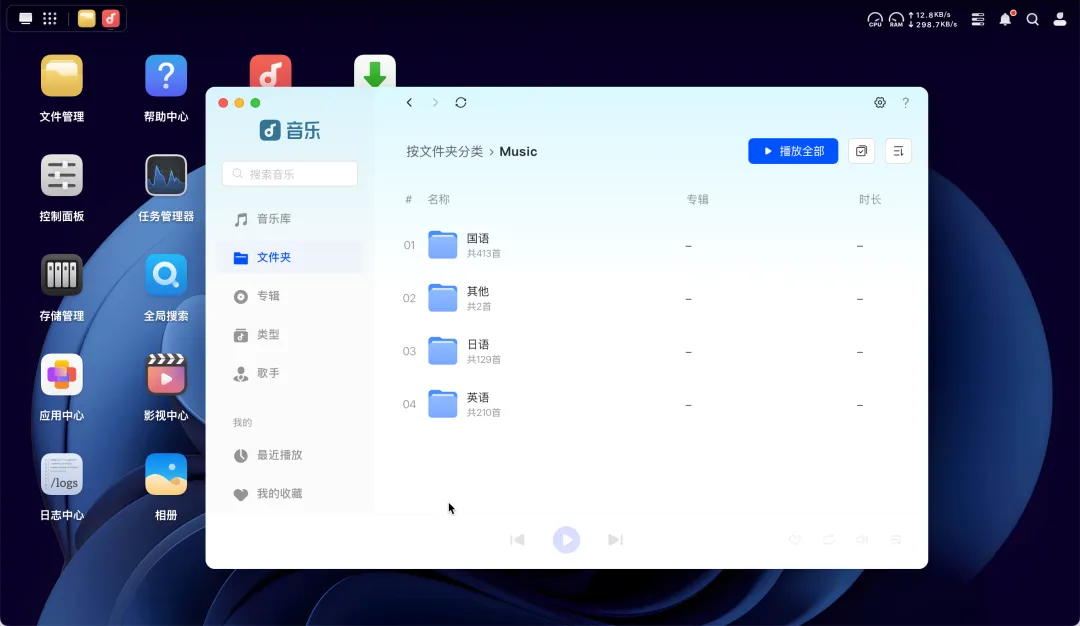
Task: Switch to the pinned music app in top bar
Action: (x=110, y=19)
